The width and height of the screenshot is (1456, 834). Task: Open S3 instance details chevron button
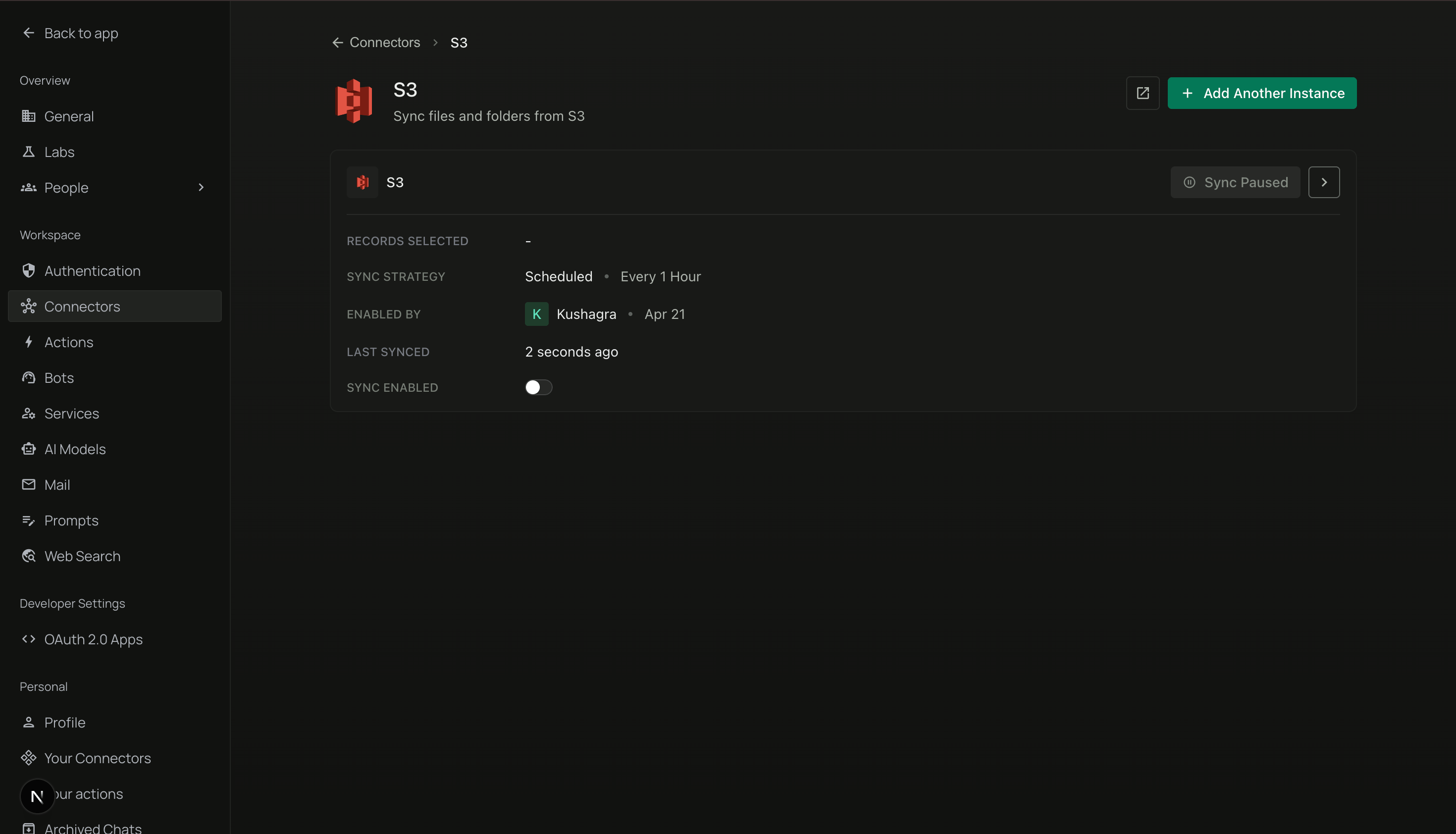(1324, 182)
